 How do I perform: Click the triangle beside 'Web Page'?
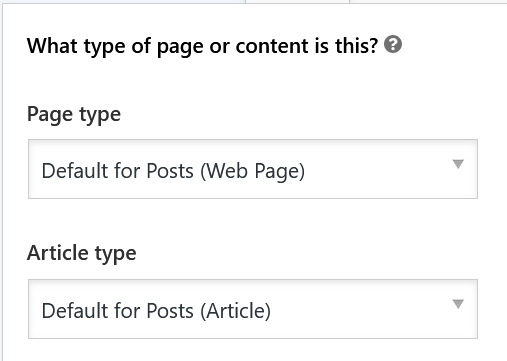click(458, 164)
